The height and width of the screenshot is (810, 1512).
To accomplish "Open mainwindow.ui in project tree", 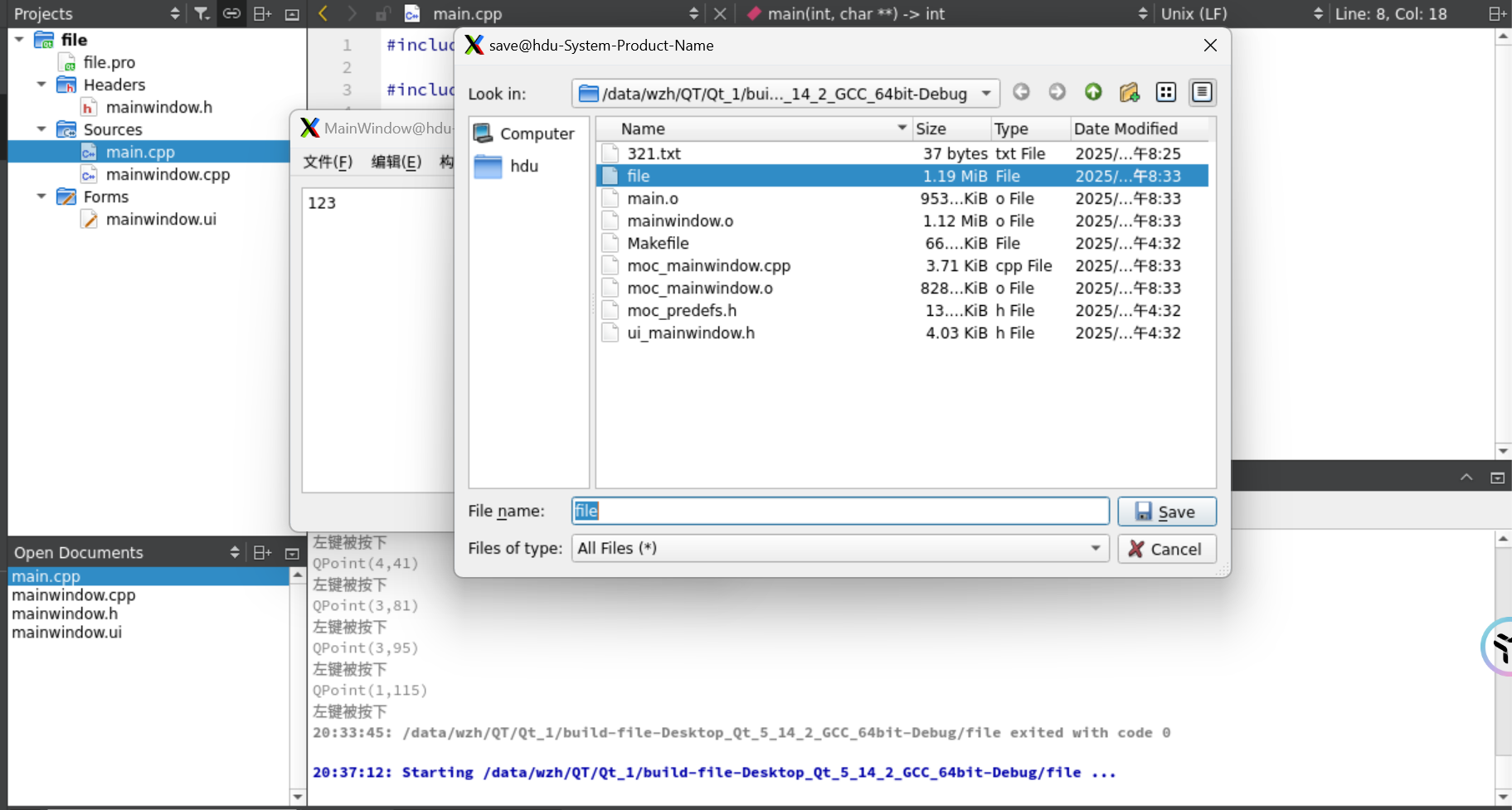I will (x=161, y=219).
